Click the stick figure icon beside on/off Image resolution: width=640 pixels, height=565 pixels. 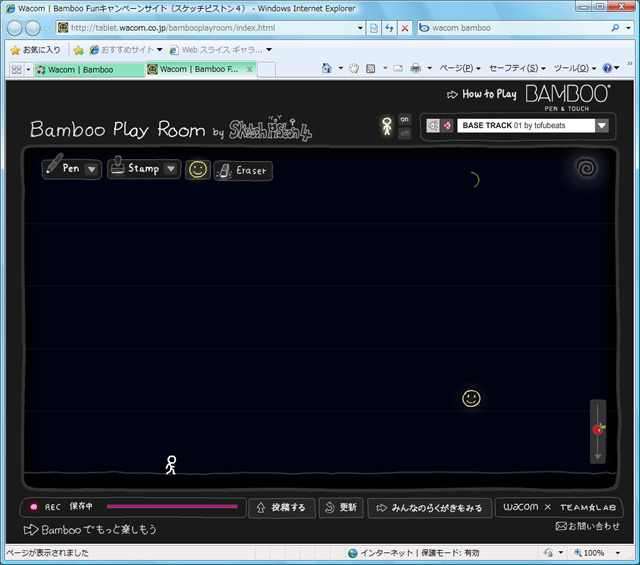click(387, 127)
